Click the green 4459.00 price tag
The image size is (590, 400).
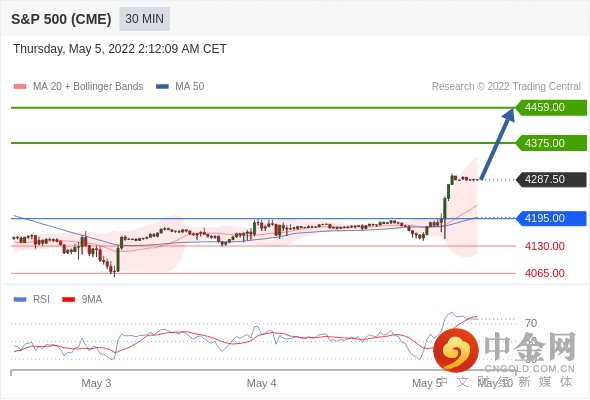point(551,108)
